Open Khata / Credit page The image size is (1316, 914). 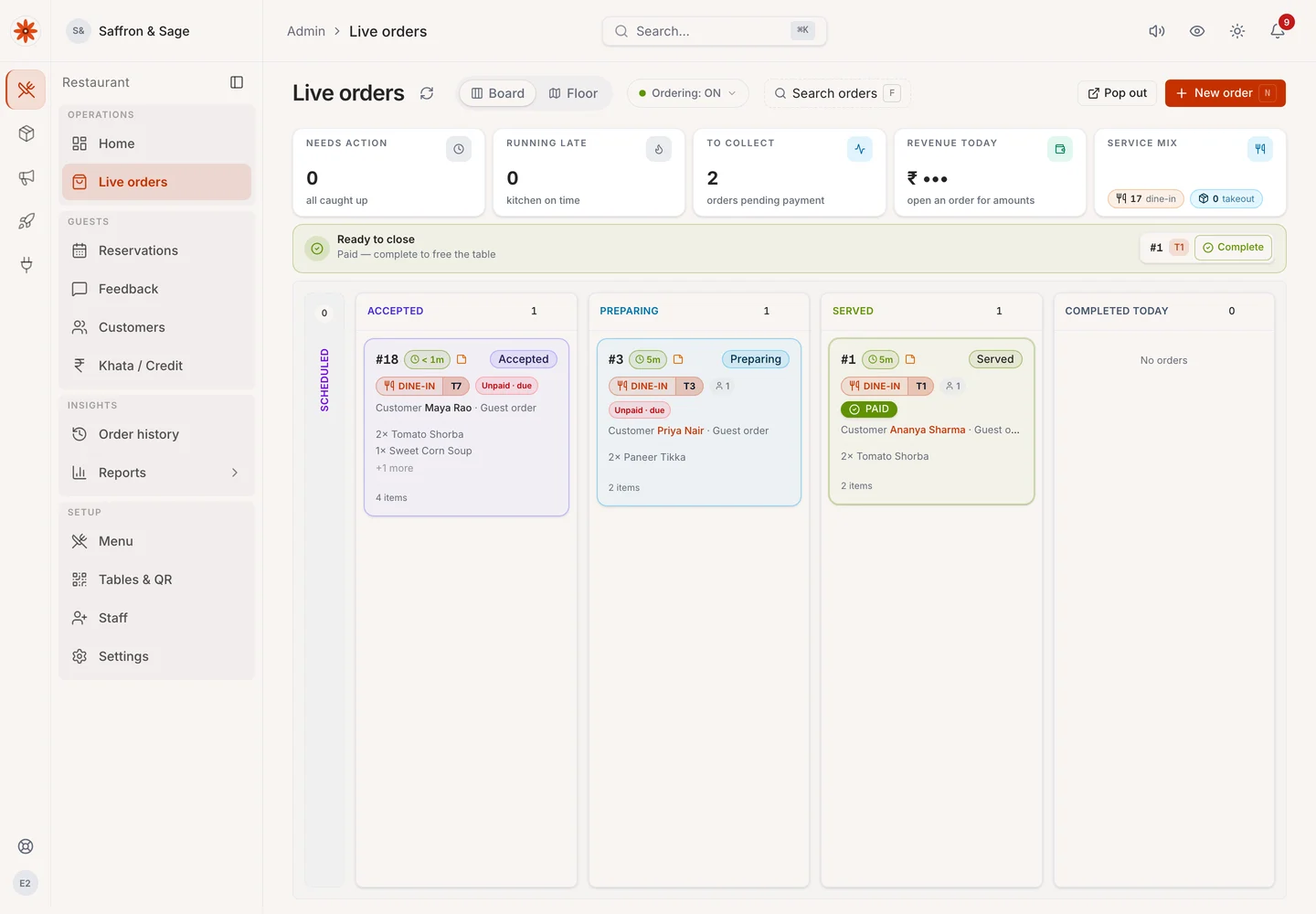(x=156, y=366)
